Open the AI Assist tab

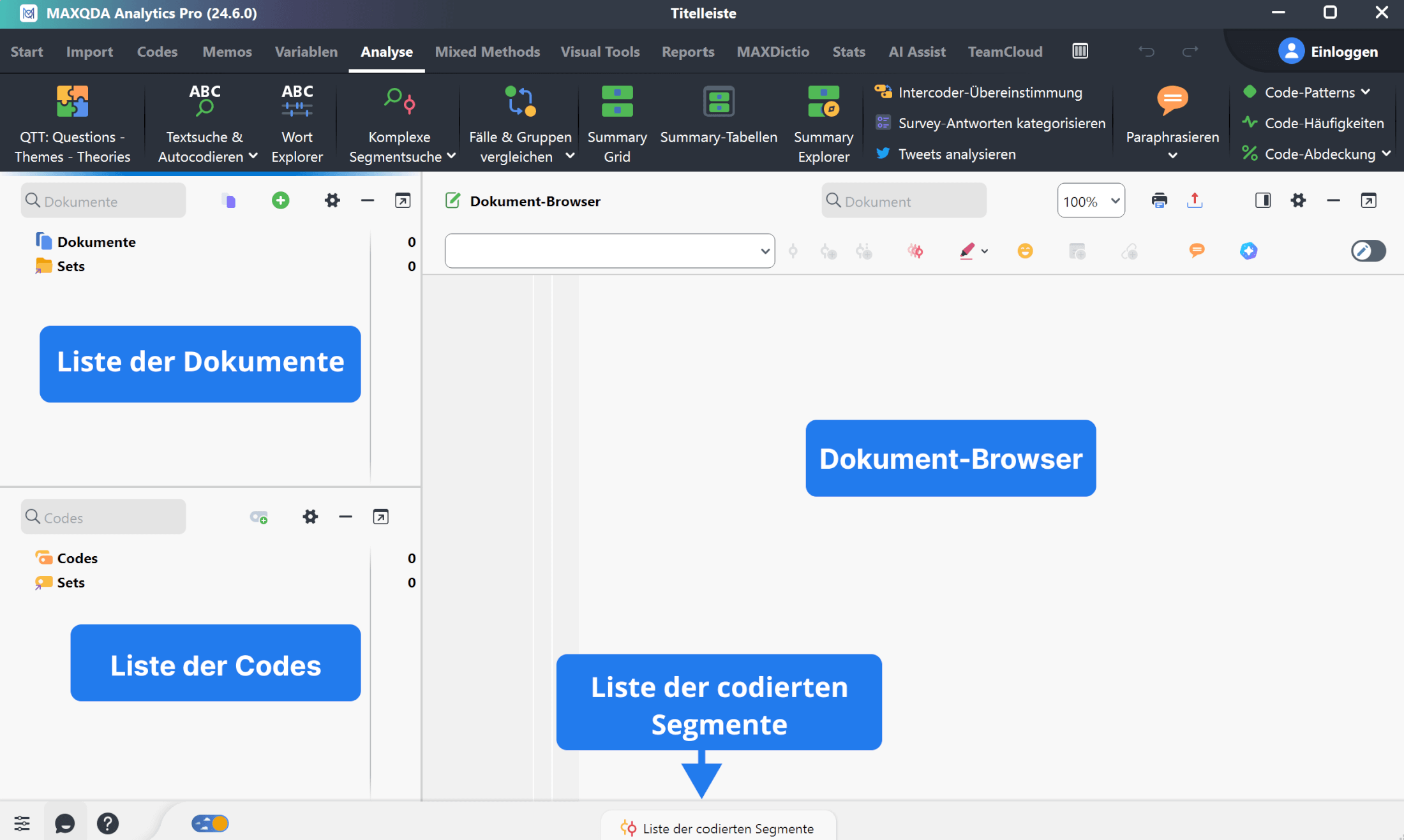(917, 52)
